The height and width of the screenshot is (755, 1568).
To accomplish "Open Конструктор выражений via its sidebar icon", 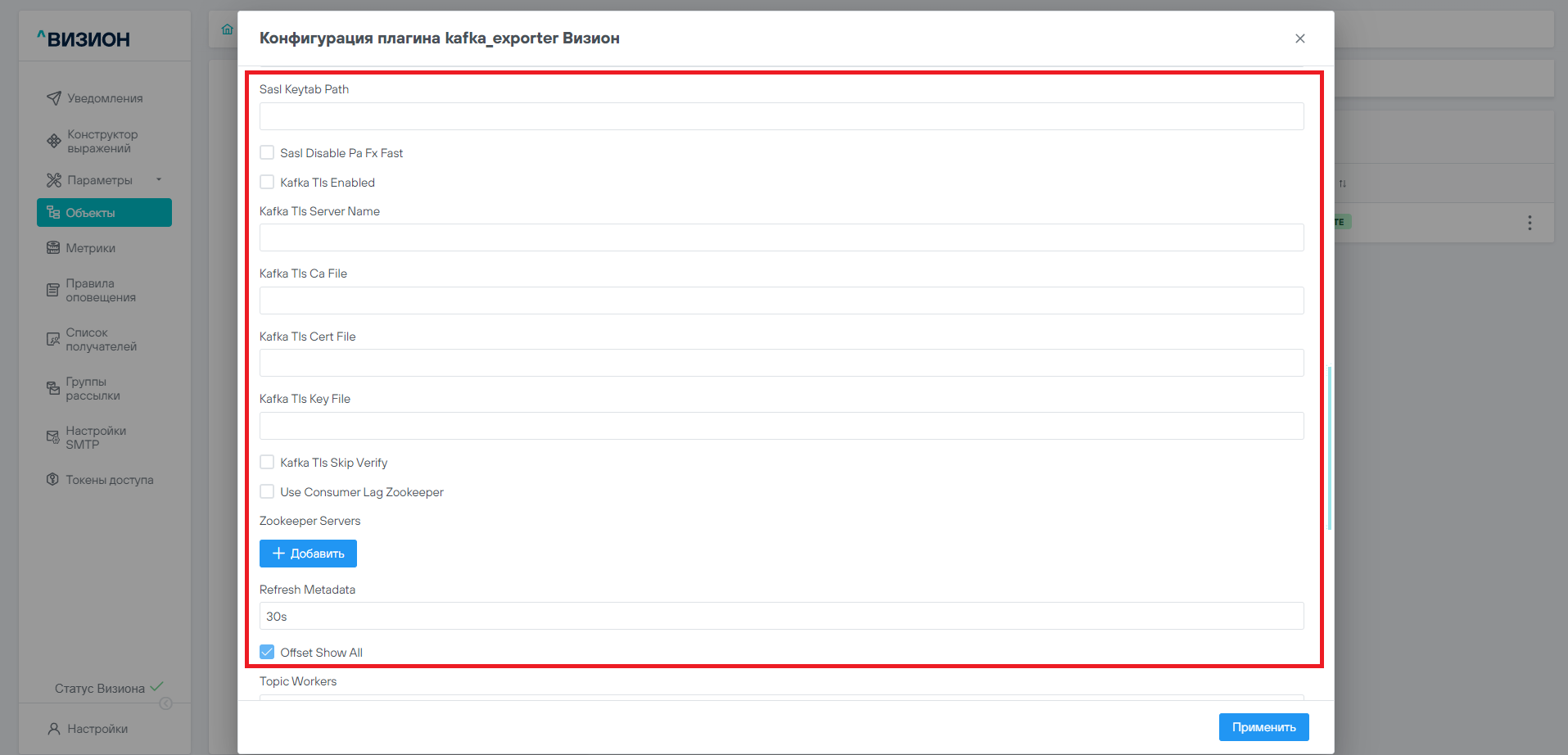I will pos(54,141).
